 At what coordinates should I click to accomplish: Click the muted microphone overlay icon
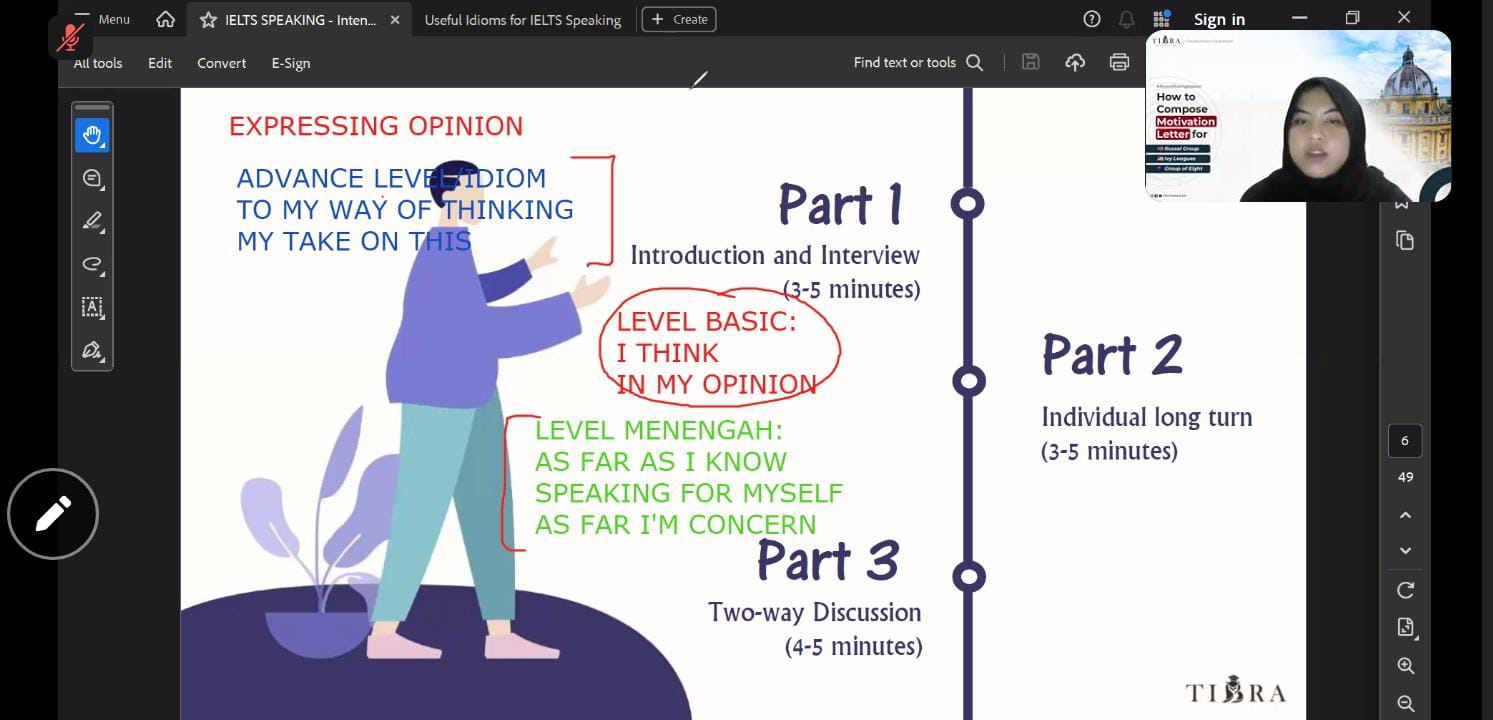click(70, 37)
